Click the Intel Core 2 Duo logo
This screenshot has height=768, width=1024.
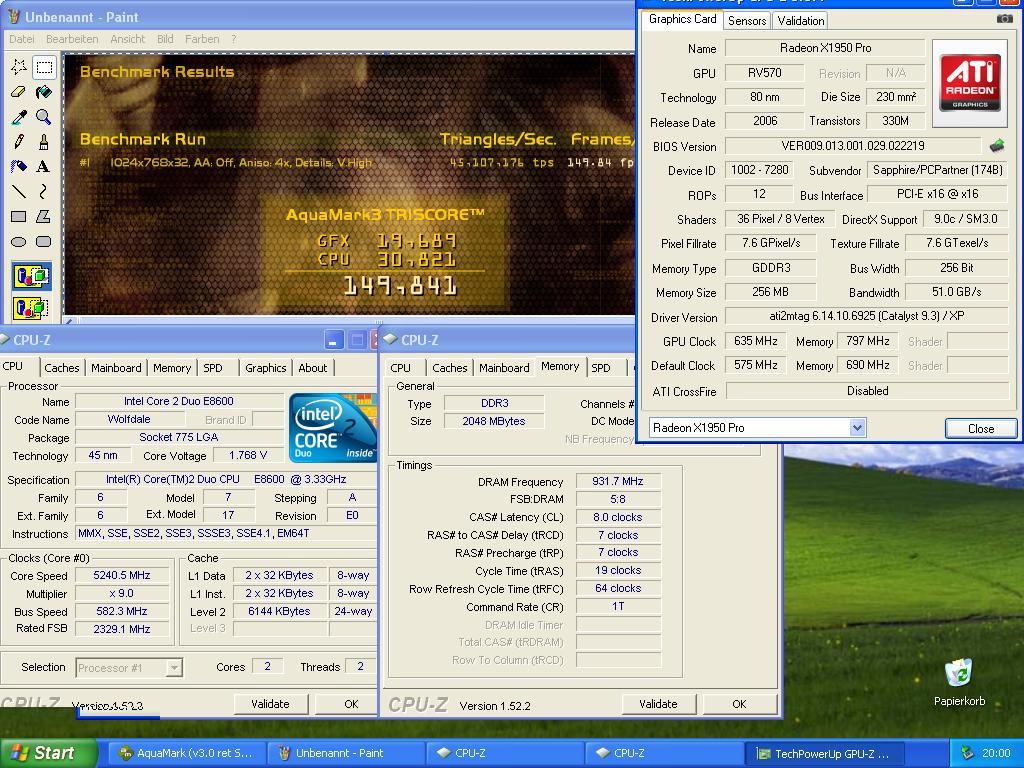coord(333,428)
